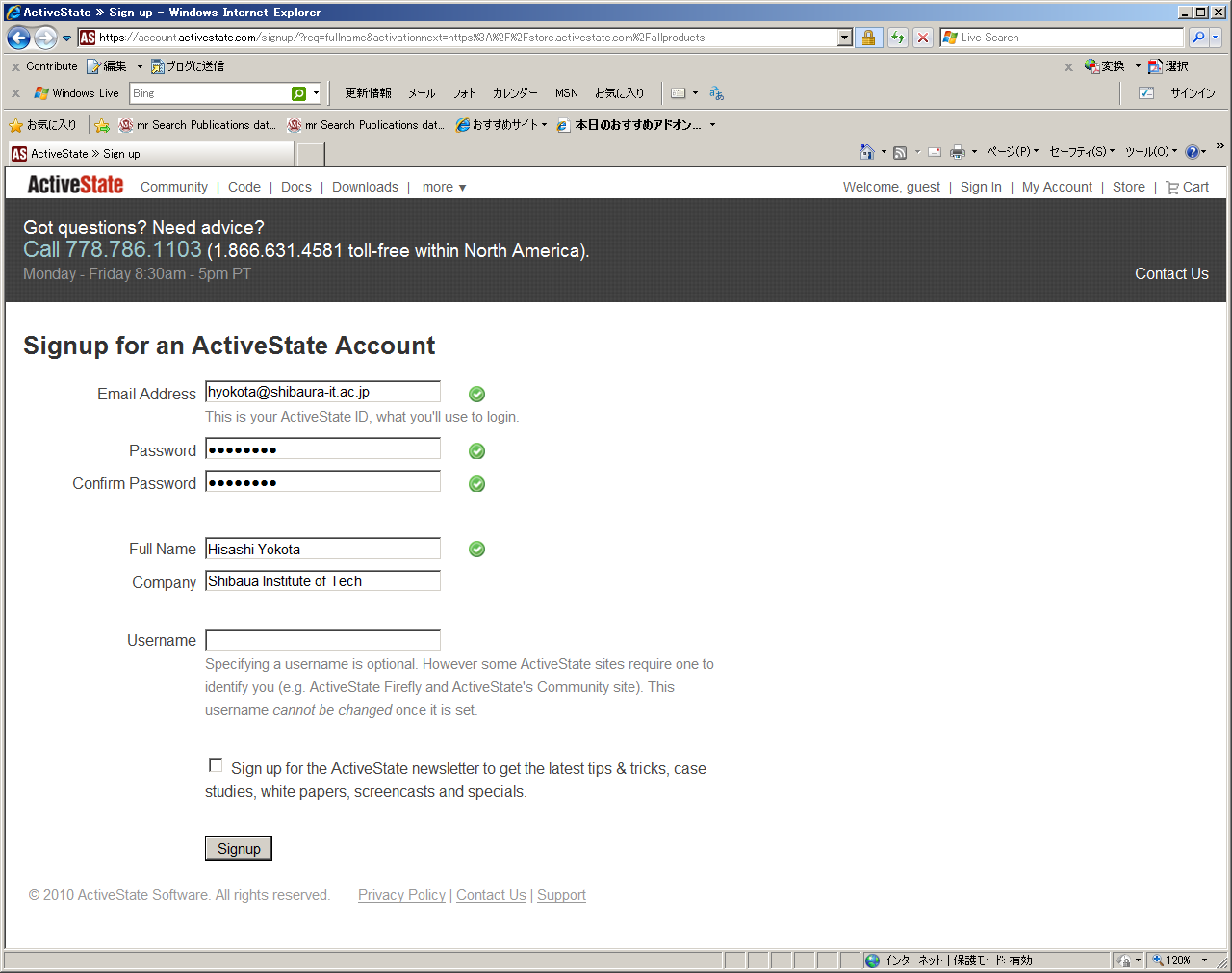The height and width of the screenshot is (973, 1232).
Task: Click the Bing search magnifier button
Action: click(x=299, y=93)
